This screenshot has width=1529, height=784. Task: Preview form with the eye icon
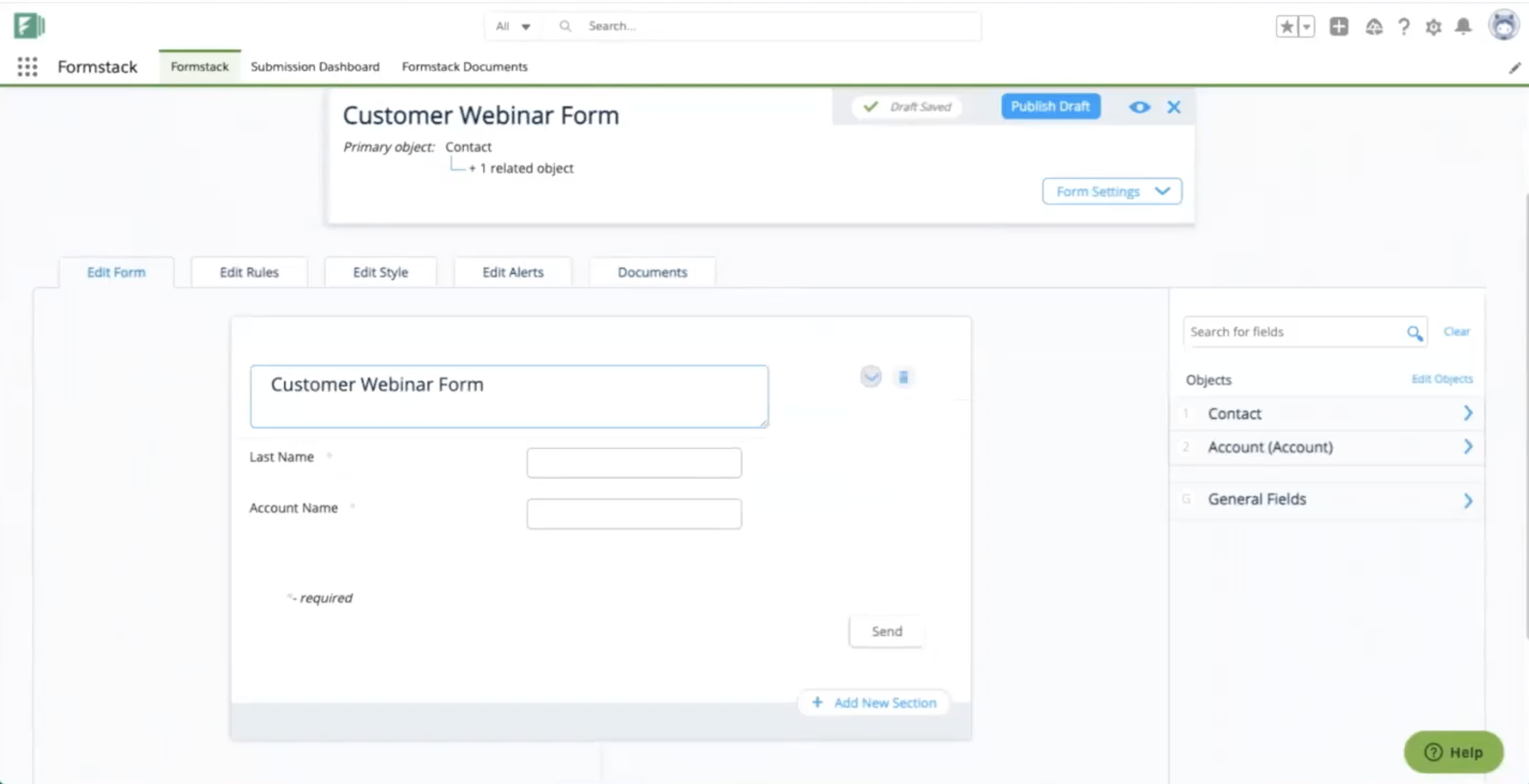pos(1139,108)
